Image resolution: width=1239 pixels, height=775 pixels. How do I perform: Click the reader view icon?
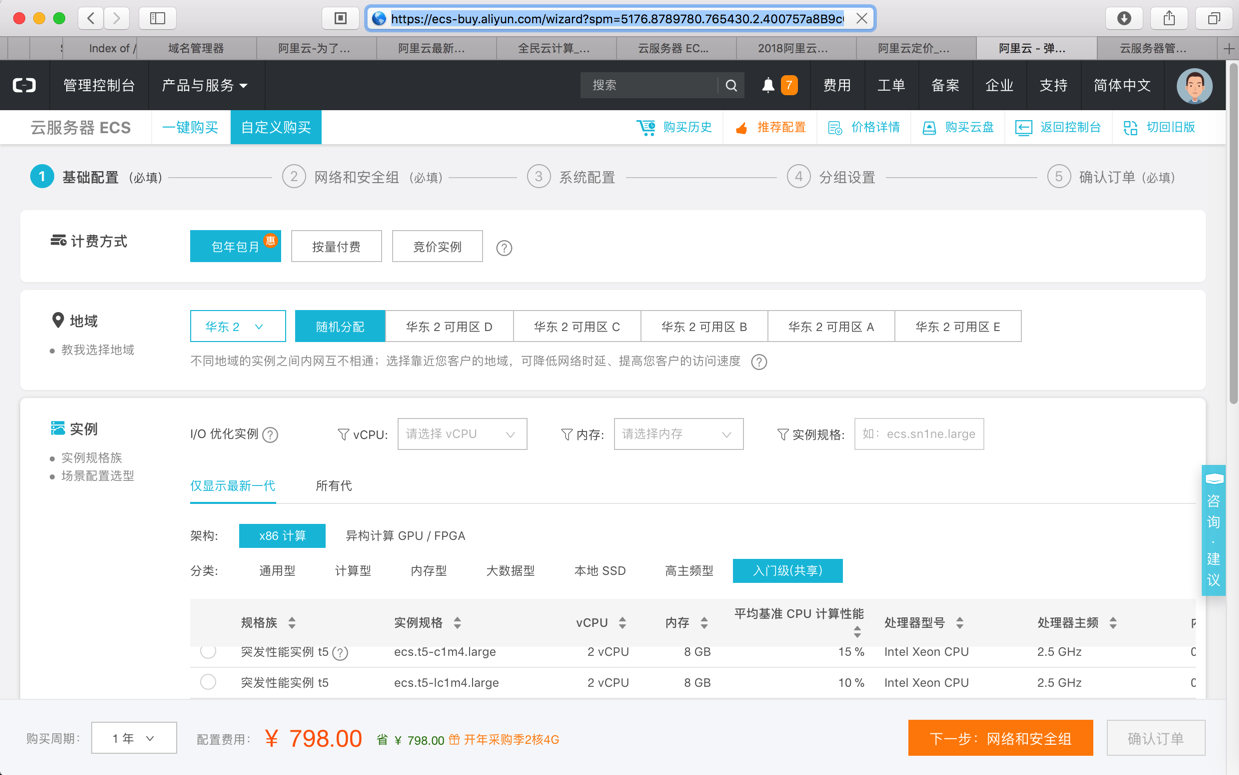340,18
